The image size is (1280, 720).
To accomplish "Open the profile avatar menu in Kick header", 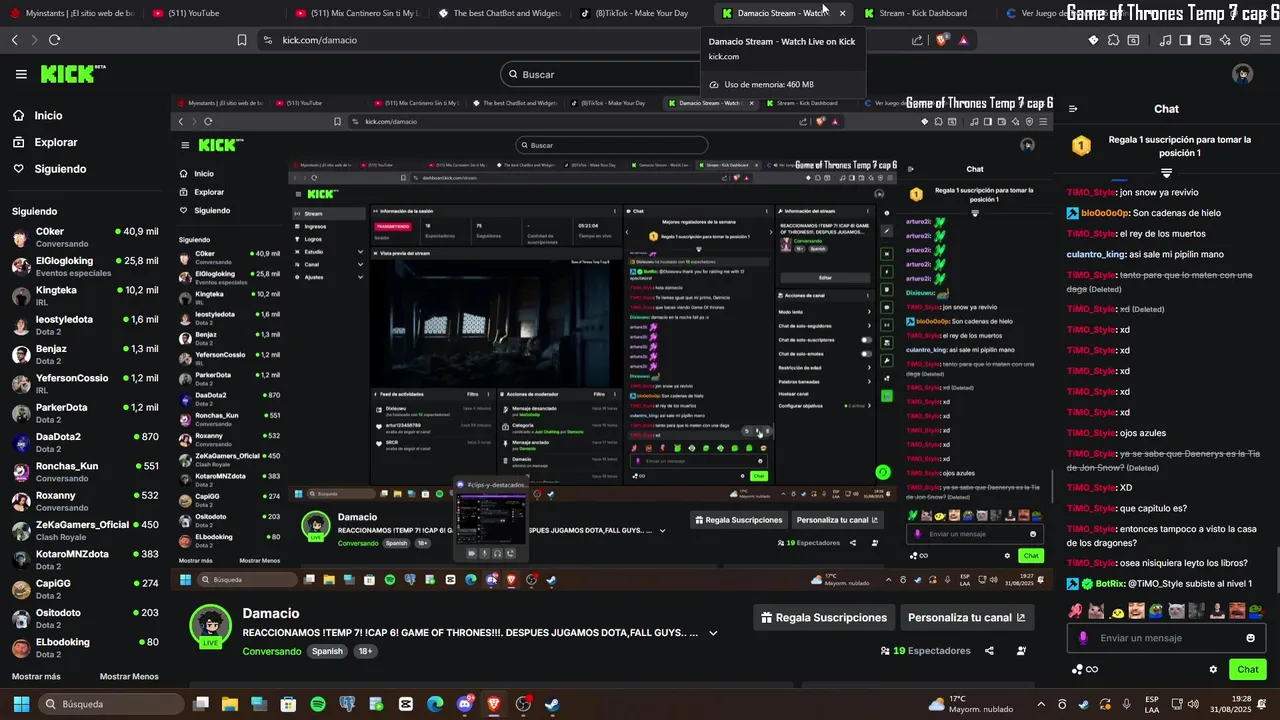I will 1242,74.
